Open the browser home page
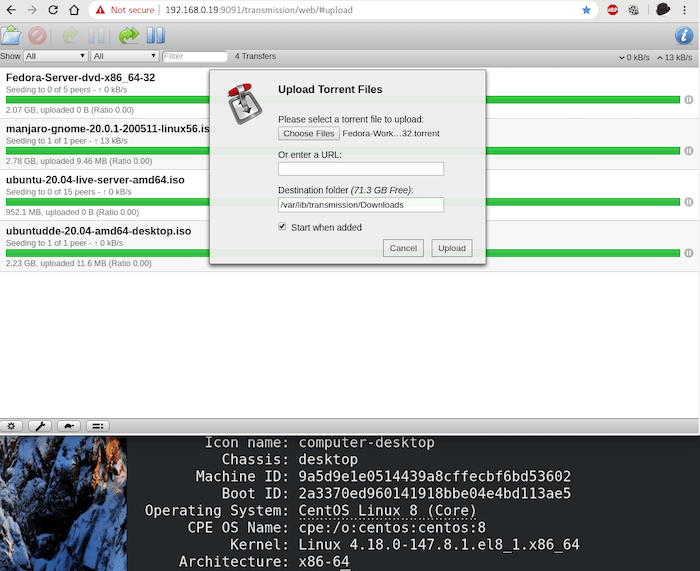 click(74, 10)
